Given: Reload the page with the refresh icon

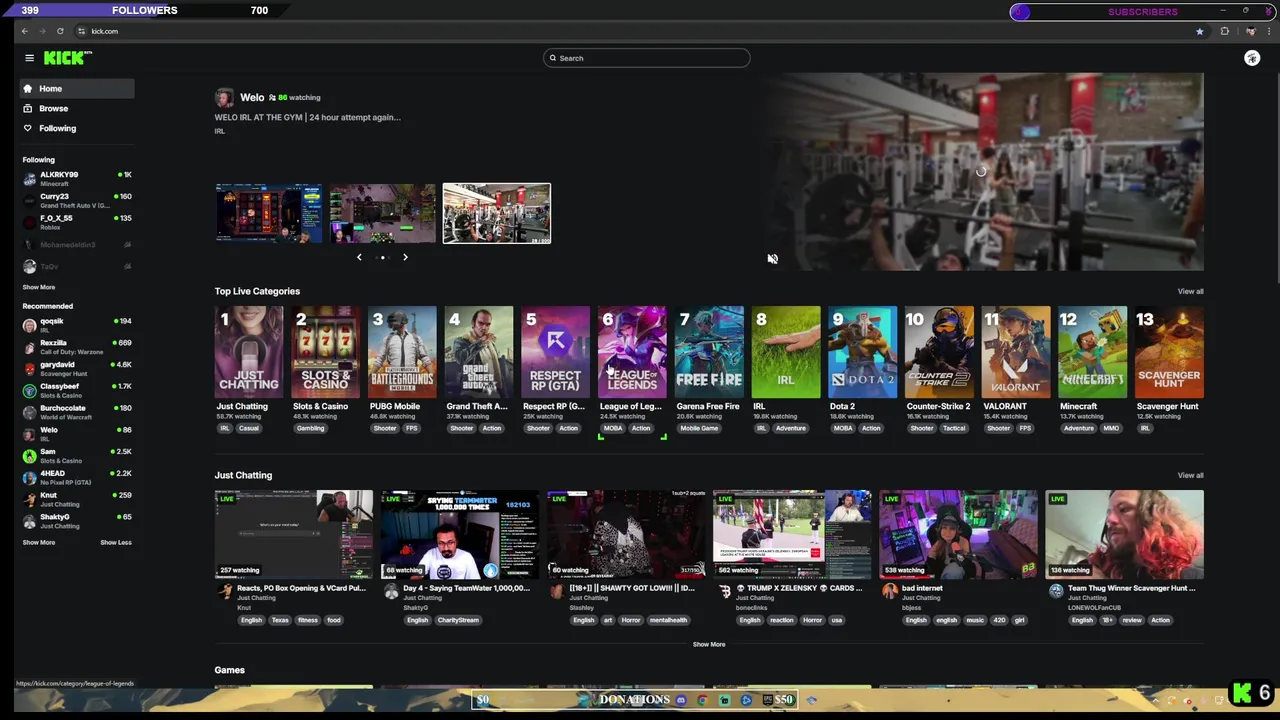Looking at the screenshot, I should [x=60, y=31].
